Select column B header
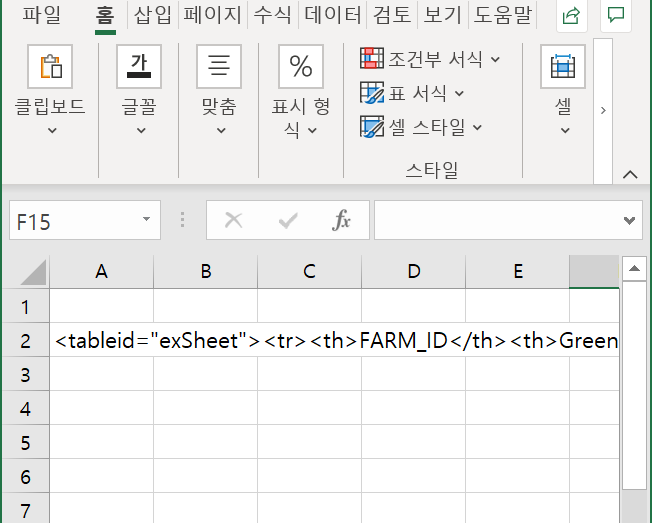 point(206,272)
